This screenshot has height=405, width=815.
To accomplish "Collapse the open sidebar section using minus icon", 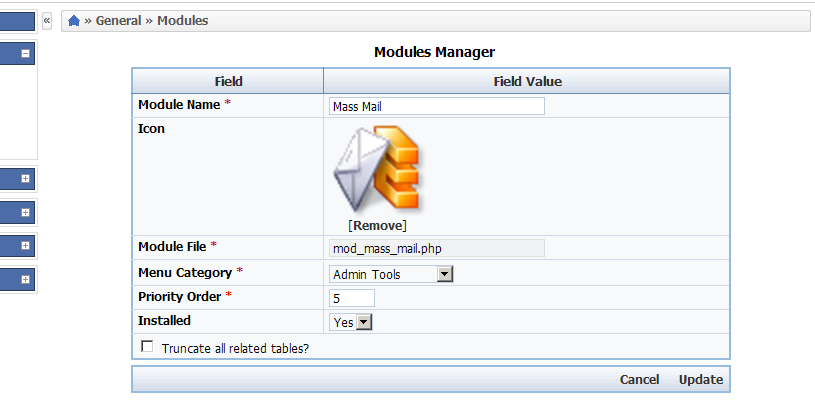I will click(25, 54).
